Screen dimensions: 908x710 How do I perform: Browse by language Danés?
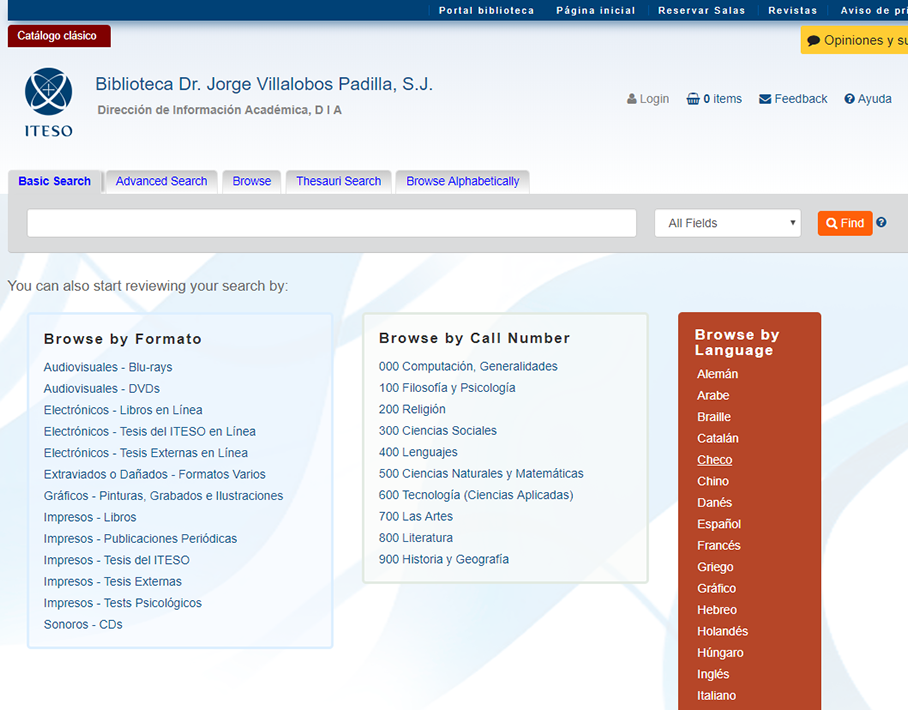click(x=715, y=503)
